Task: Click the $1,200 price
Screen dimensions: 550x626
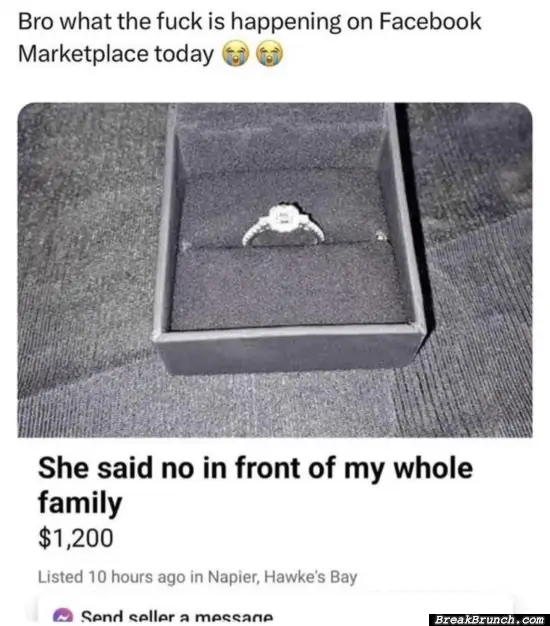Action: pos(76,538)
